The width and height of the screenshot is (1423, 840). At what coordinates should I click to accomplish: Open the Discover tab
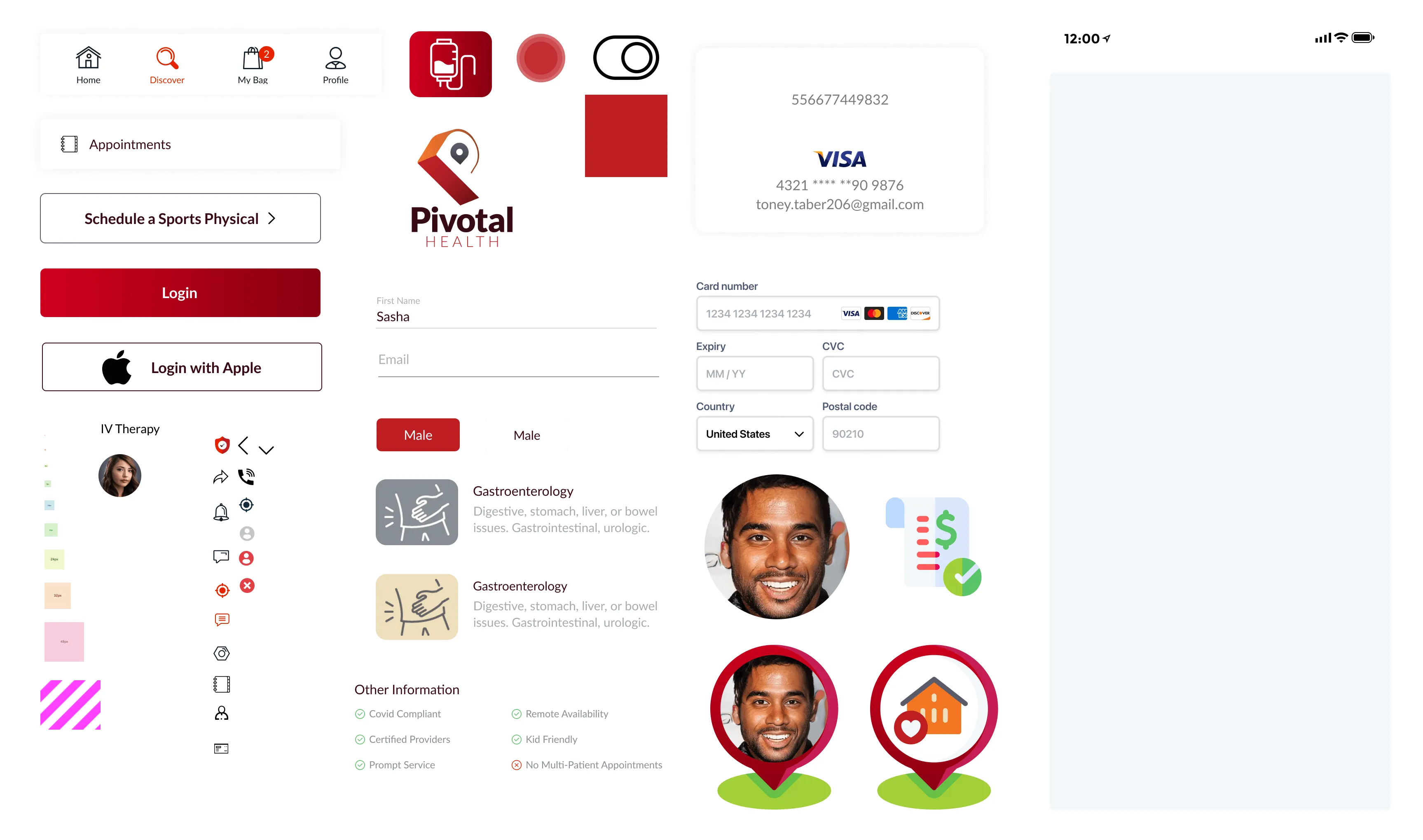click(x=166, y=63)
